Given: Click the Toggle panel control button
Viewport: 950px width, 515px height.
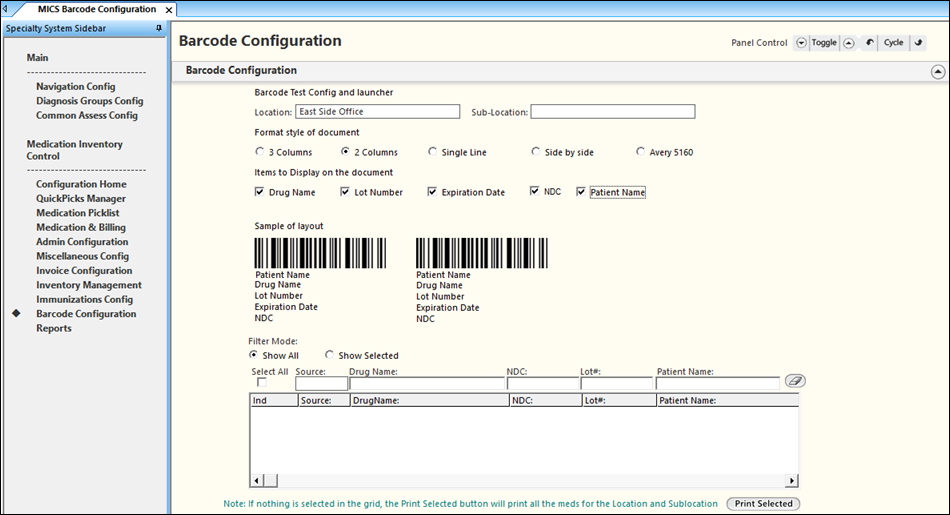Looking at the screenshot, I should pos(824,42).
